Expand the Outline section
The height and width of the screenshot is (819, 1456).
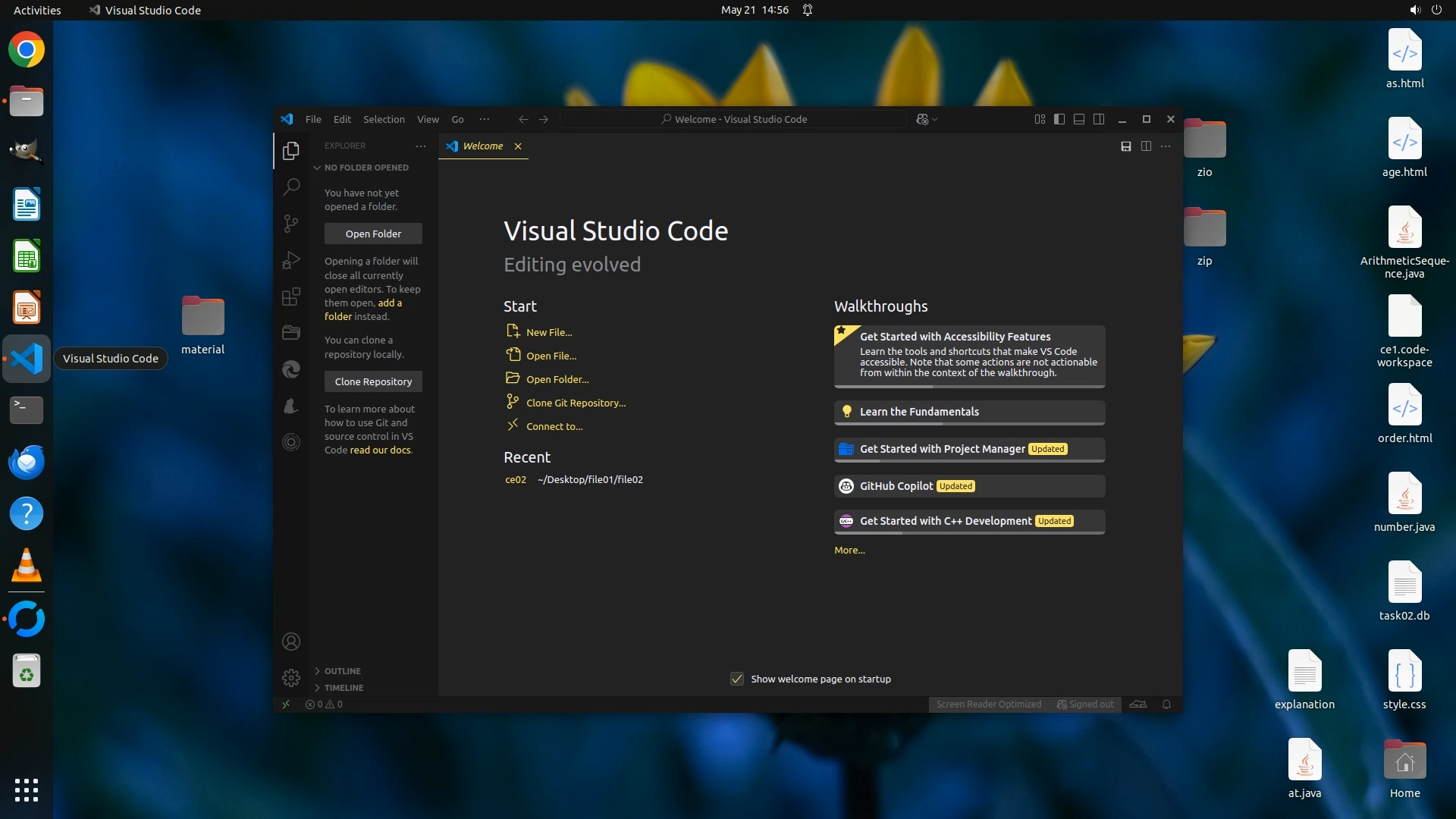coord(342,671)
